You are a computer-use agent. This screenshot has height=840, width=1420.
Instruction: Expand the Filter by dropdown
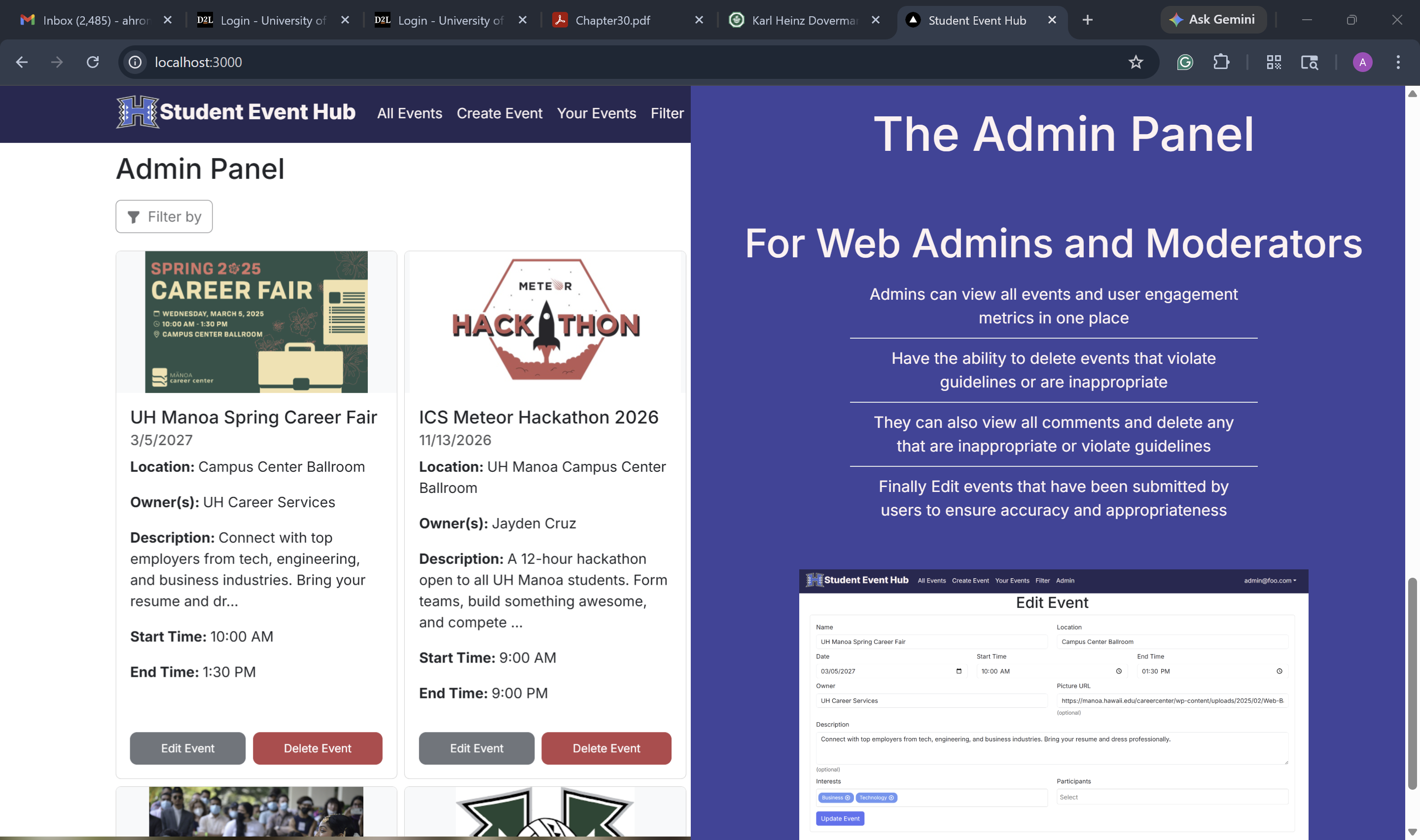[x=164, y=216]
